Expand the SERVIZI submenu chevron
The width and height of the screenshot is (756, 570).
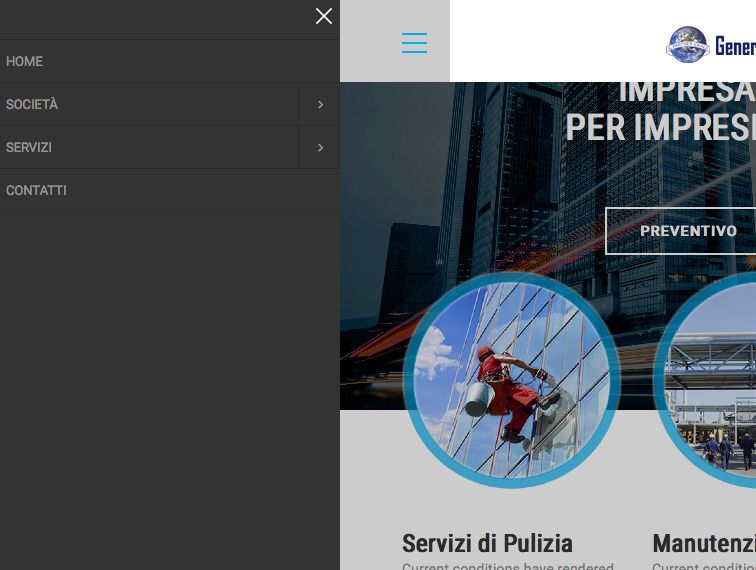tap(320, 148)
